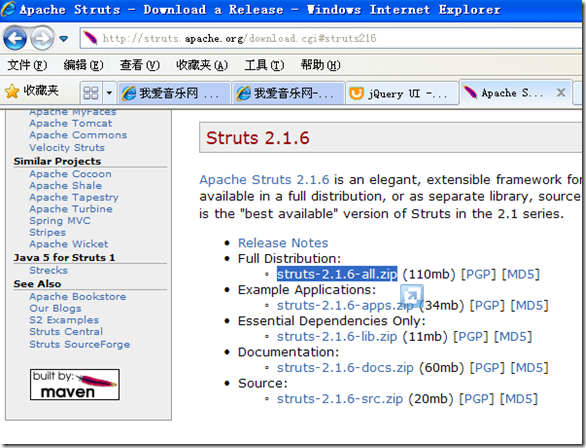Click the feather icon in address bar
The width and height of the screenshot is (586, 448).
[90, 38]
